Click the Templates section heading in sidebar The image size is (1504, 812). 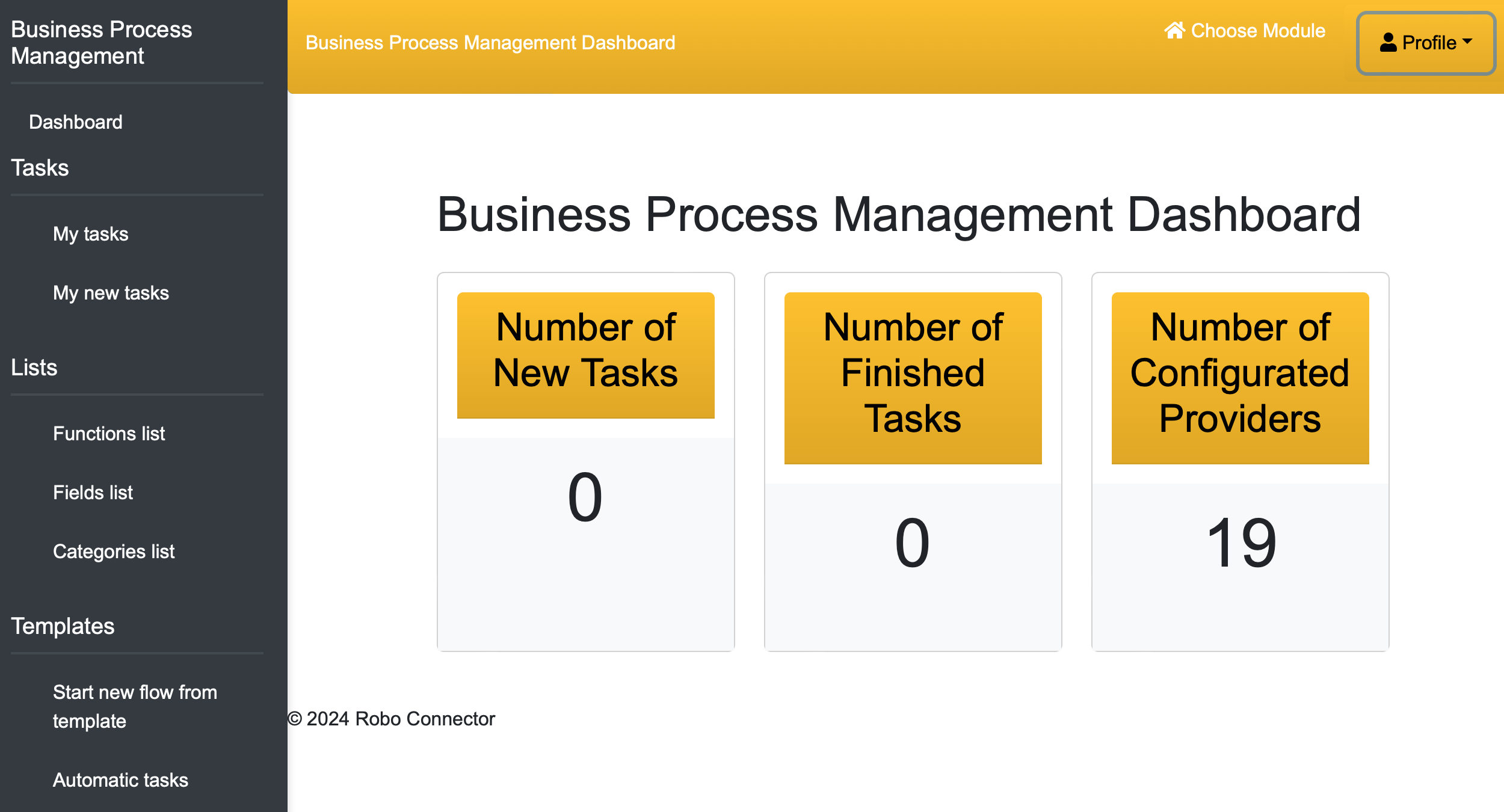tap(63, 626)
